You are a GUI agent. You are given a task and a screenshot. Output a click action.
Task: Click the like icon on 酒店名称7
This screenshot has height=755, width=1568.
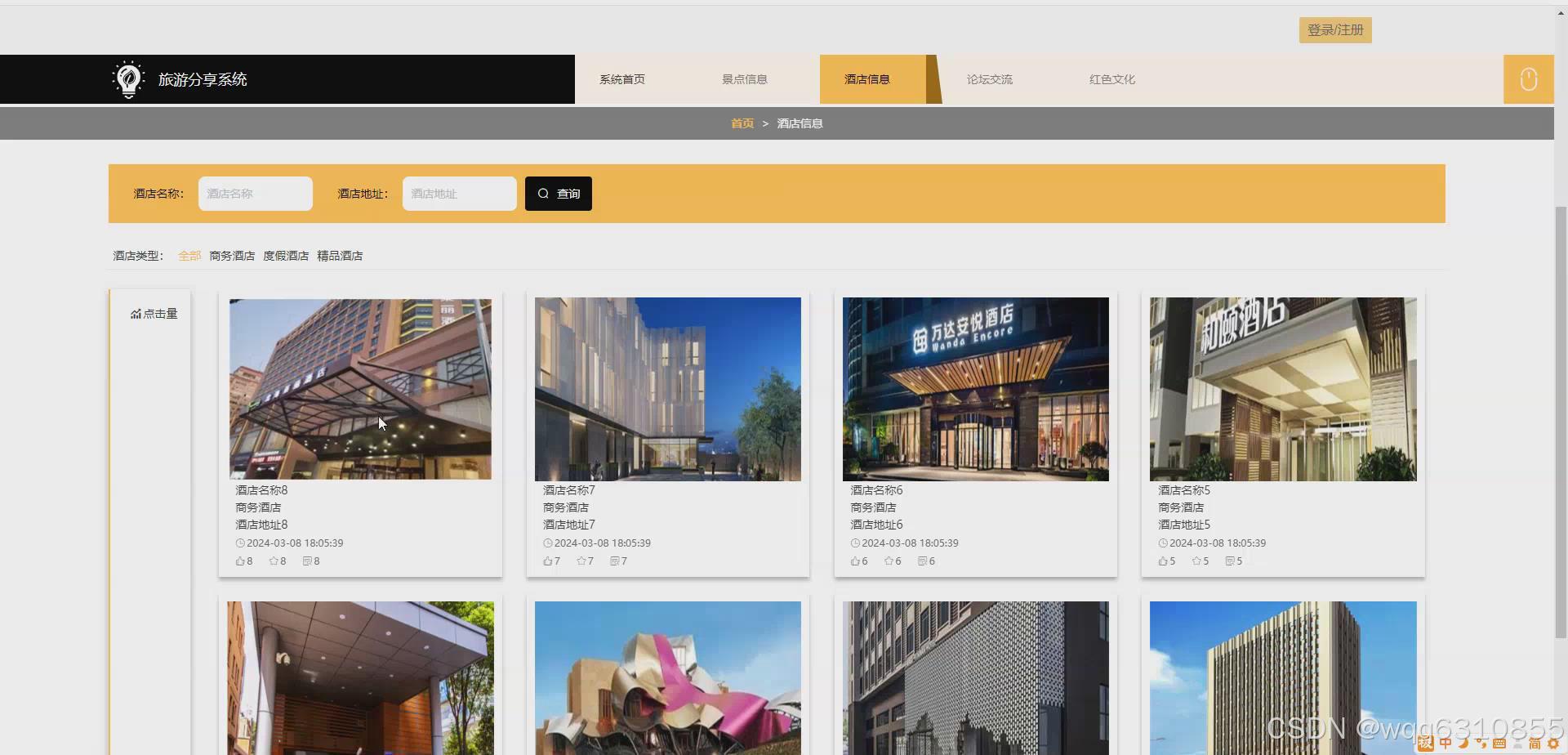pos(548,561)
